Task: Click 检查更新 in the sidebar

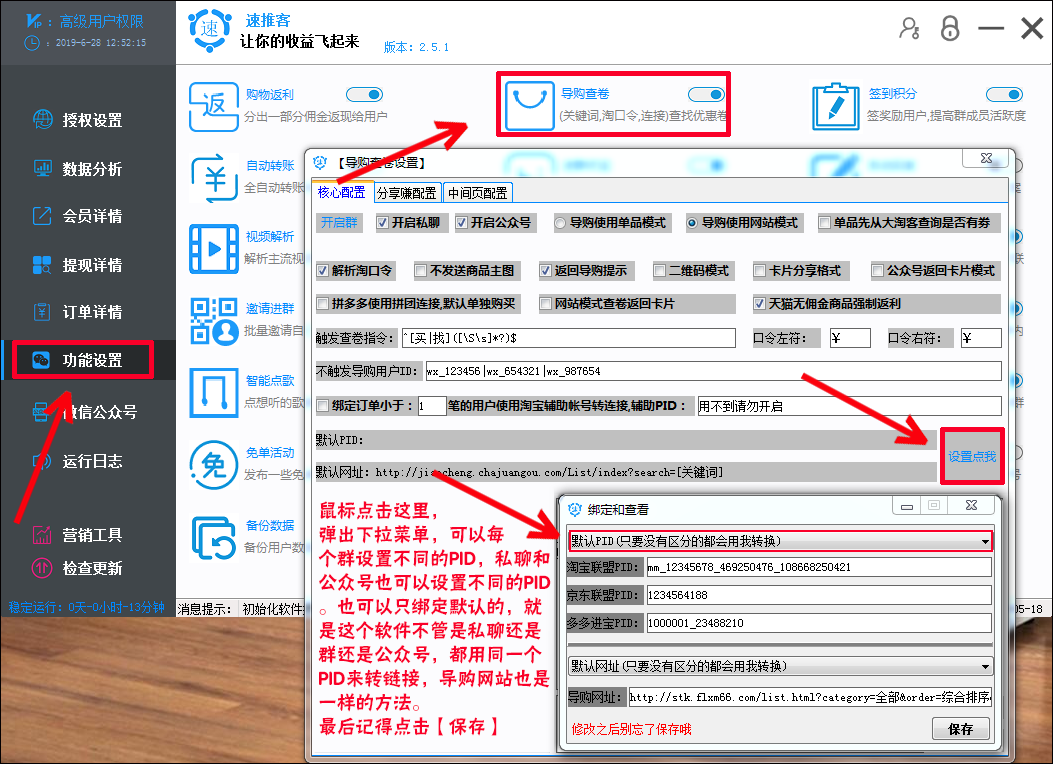Action: point(78,568)
